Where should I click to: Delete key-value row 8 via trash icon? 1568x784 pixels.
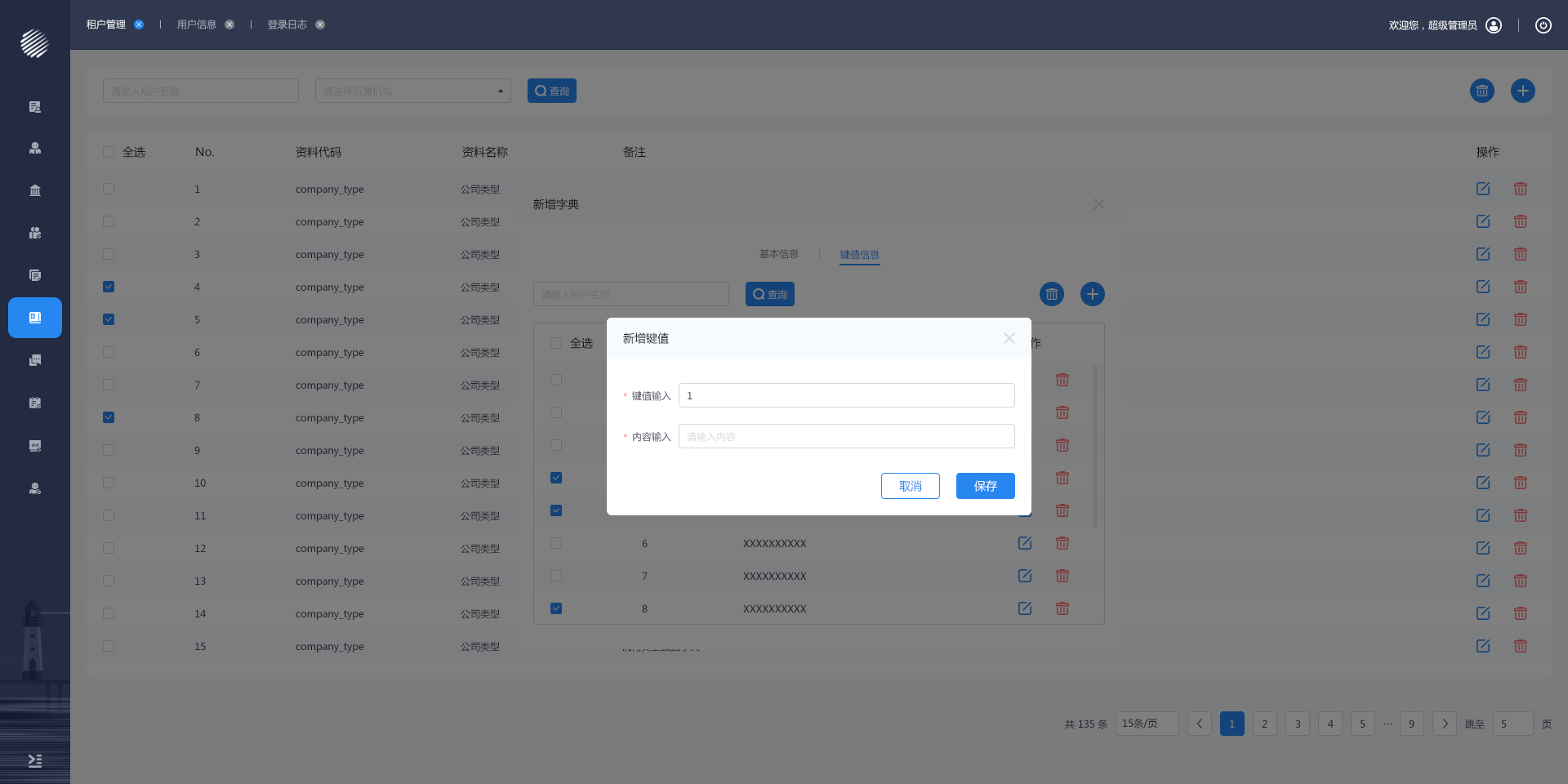[x=1062, y=608]
